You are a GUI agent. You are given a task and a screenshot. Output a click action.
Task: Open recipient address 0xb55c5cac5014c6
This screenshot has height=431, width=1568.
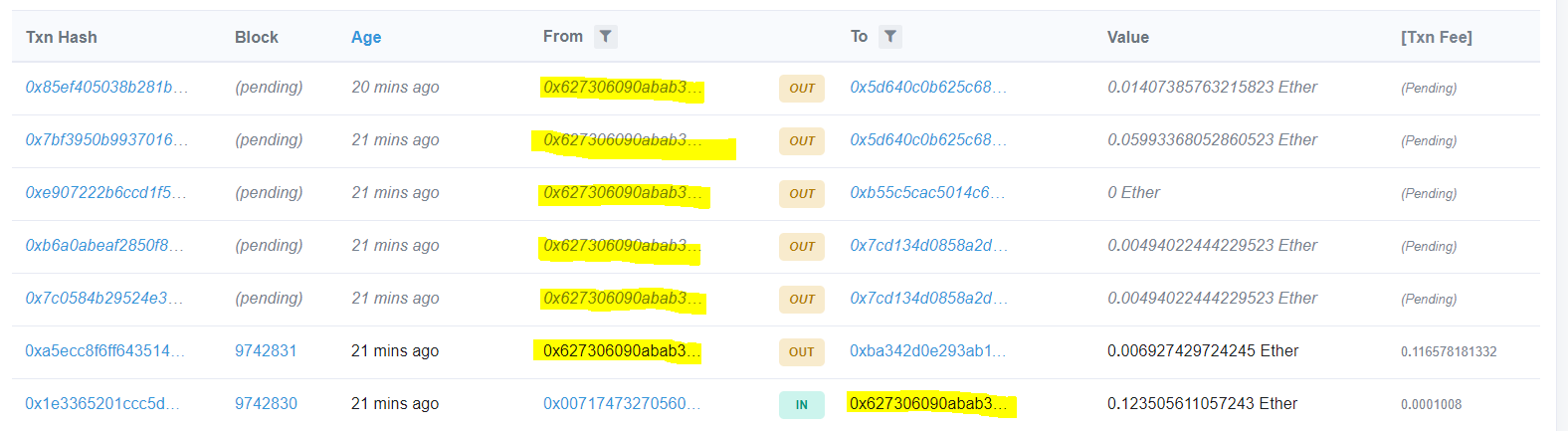click(x=927, y=193)
